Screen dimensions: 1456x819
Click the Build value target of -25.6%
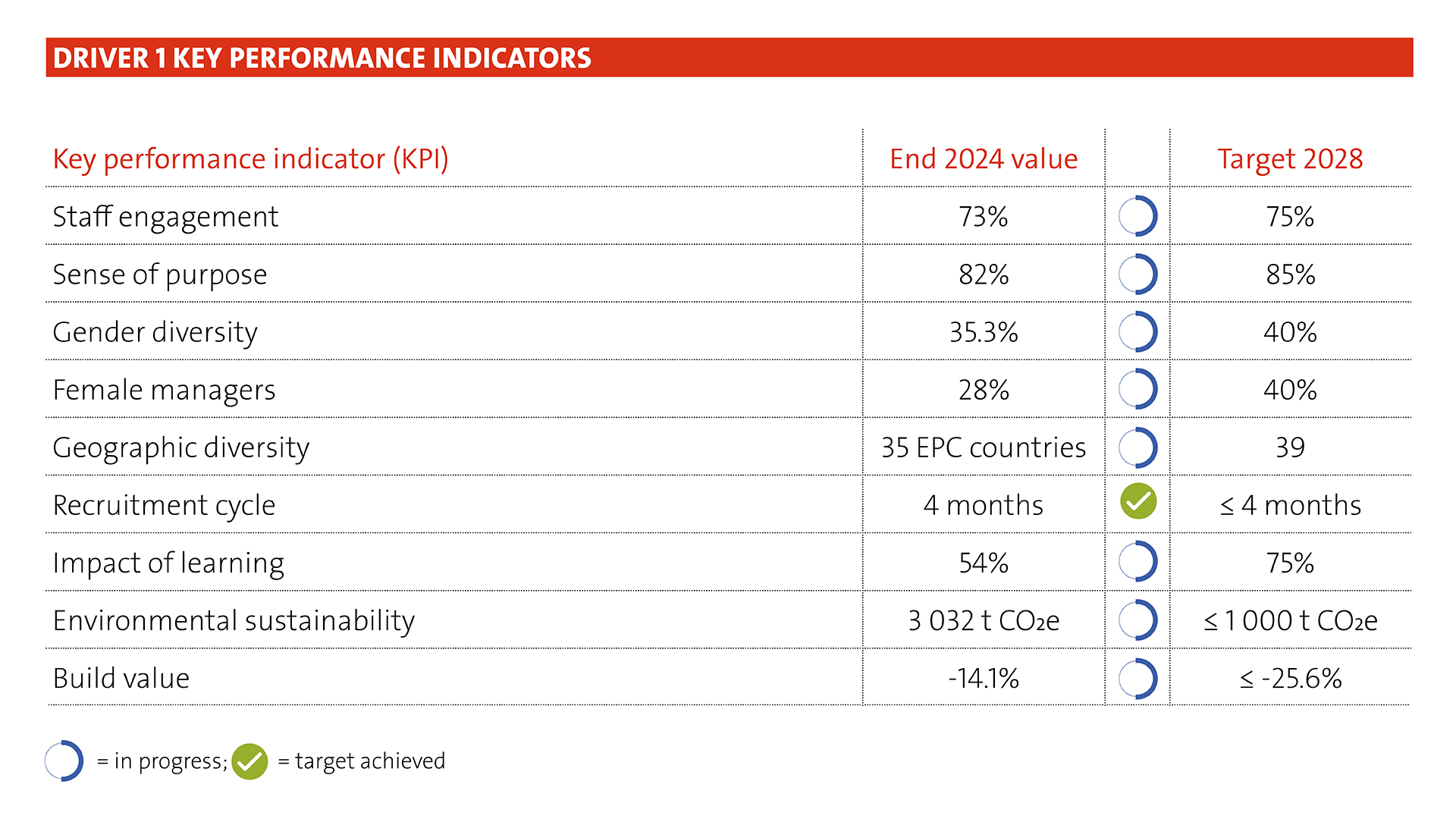1290,678
